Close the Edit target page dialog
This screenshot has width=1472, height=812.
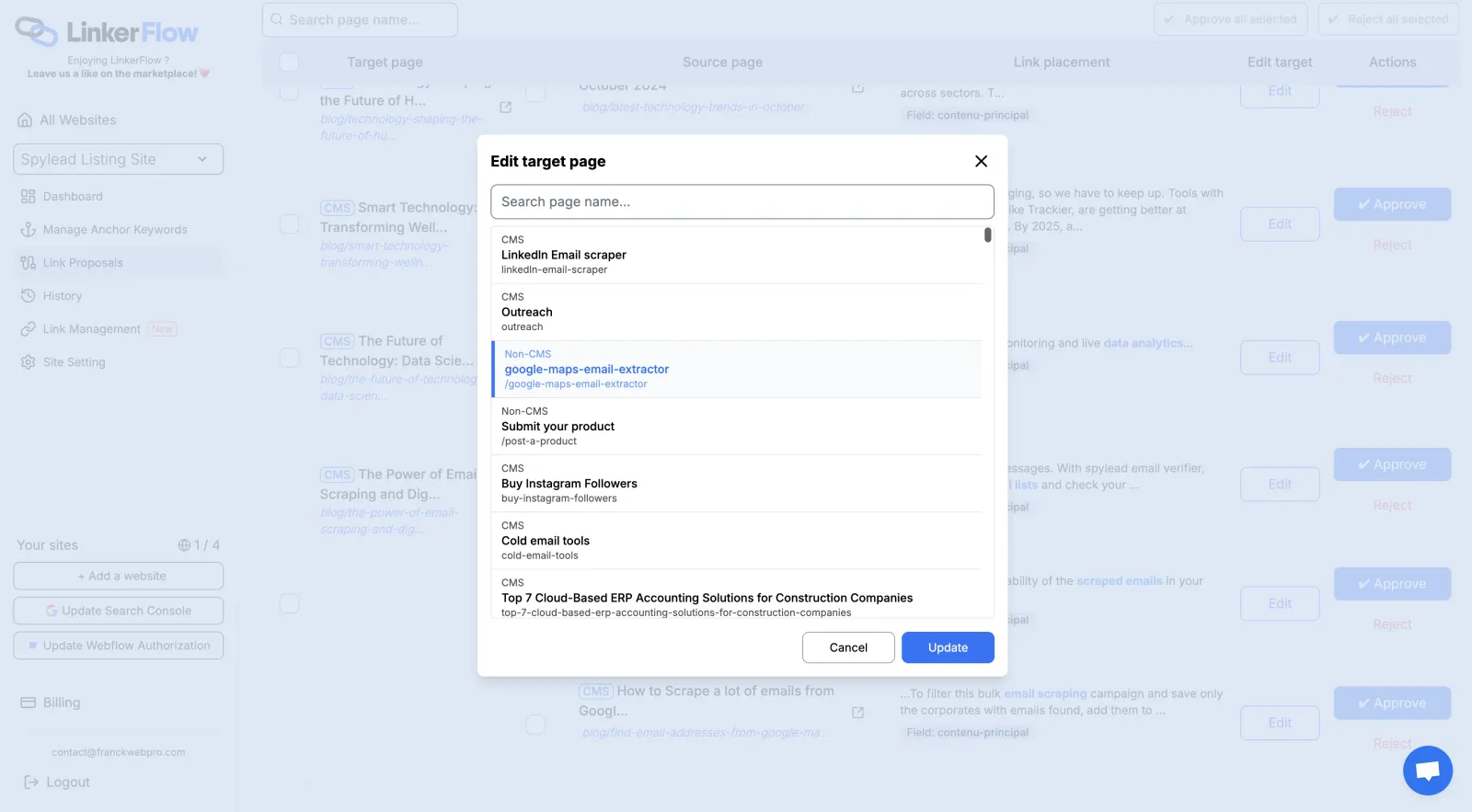[x=981, y=161]
